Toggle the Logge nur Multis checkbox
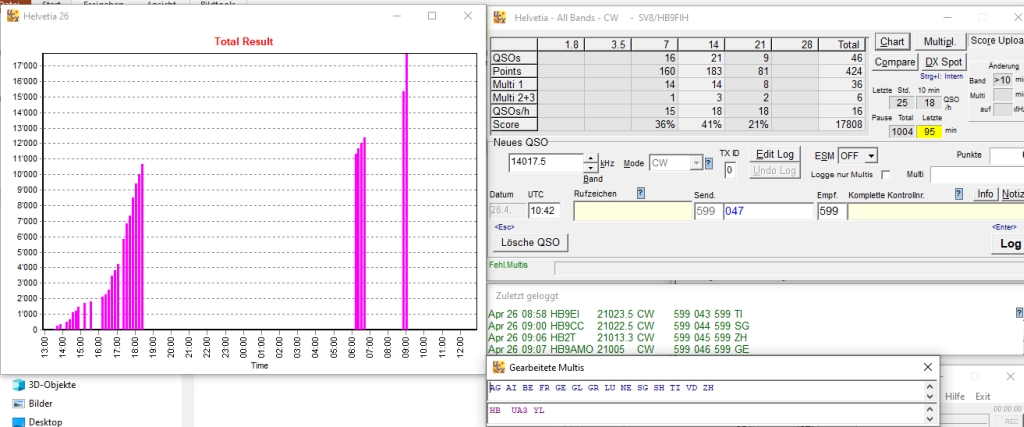This screenshot has width=1024, height=427. coord(886,174)
